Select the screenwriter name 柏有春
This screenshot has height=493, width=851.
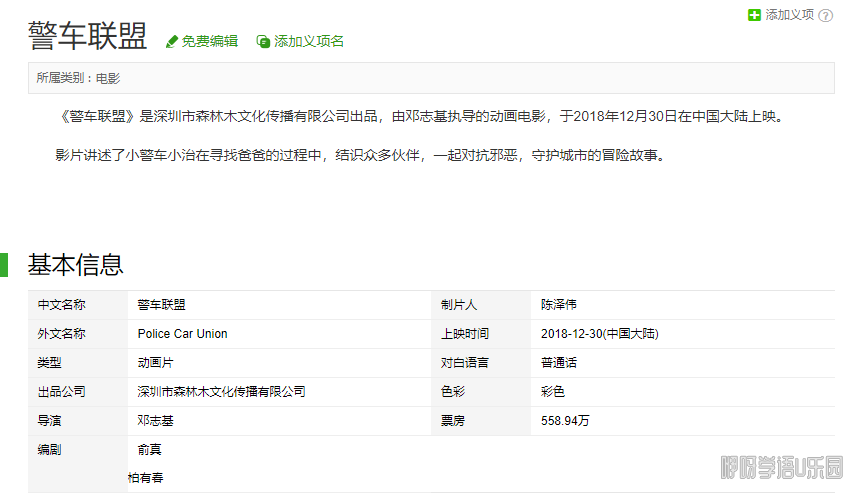(x=145, y=478)
